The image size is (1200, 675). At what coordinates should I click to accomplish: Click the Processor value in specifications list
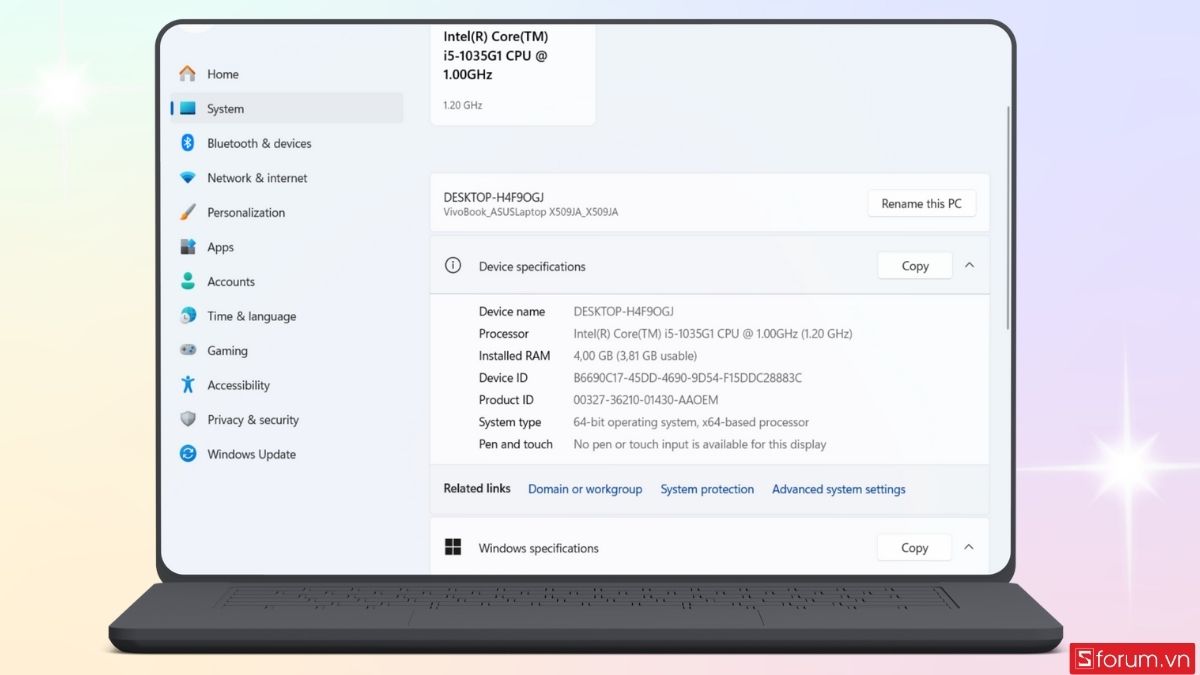coord(713,334)
